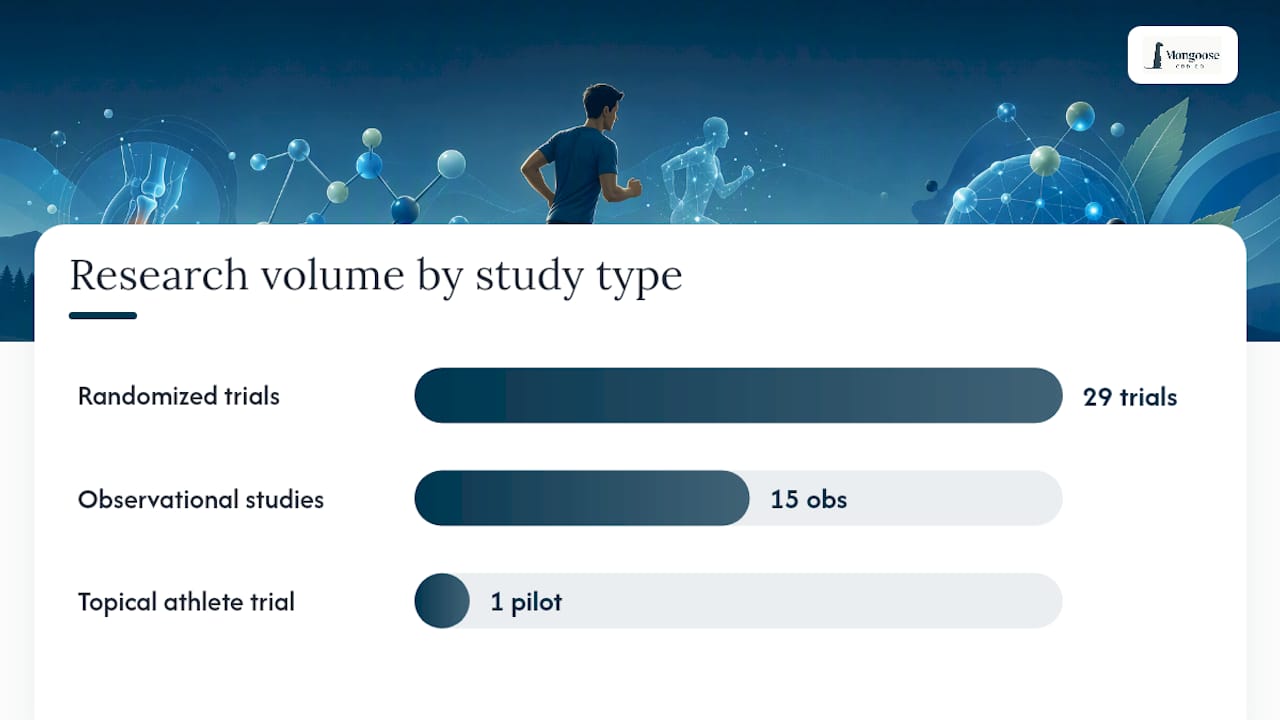Select the "Observational studies" label
Screen dimensions: 1280x720
click(x=201, y=499)
